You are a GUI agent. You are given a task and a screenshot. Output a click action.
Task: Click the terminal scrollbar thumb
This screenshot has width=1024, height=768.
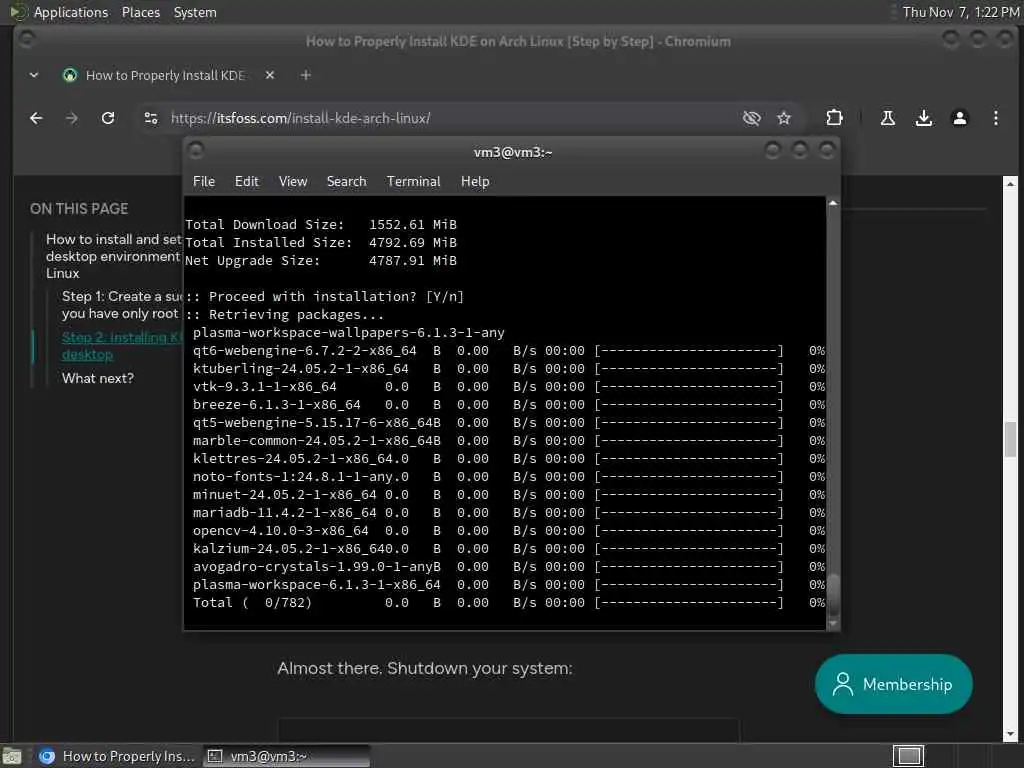point(833,594)
